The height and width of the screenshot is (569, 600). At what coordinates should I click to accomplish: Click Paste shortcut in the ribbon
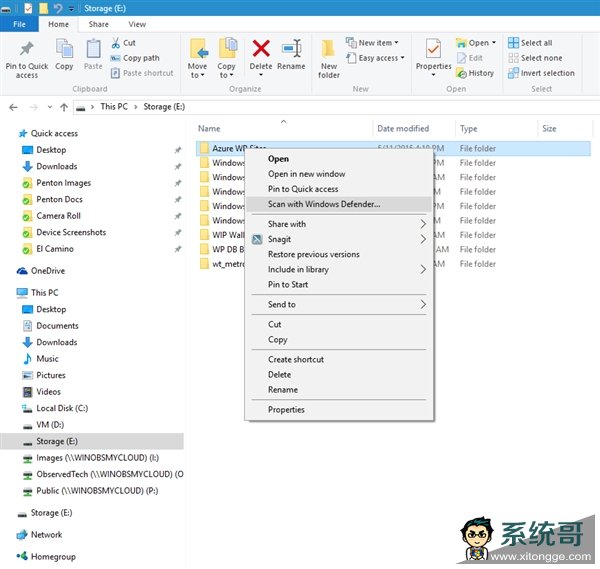pos(142,73)
